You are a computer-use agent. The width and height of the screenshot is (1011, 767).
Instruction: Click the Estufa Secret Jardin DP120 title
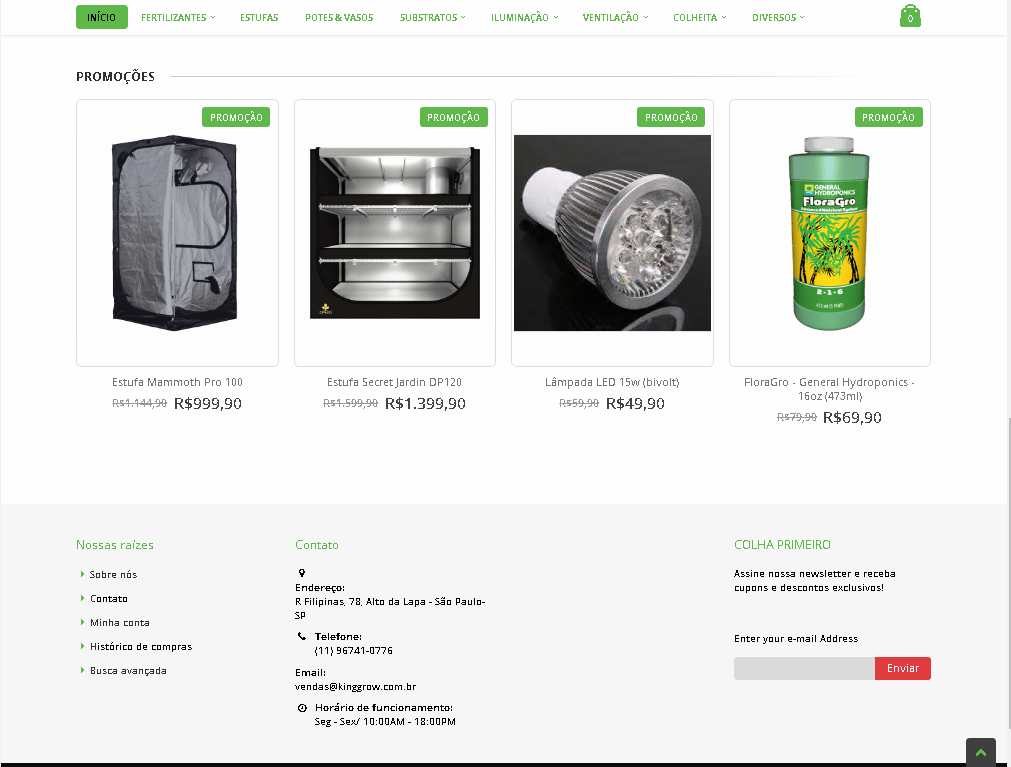[395, 382]
